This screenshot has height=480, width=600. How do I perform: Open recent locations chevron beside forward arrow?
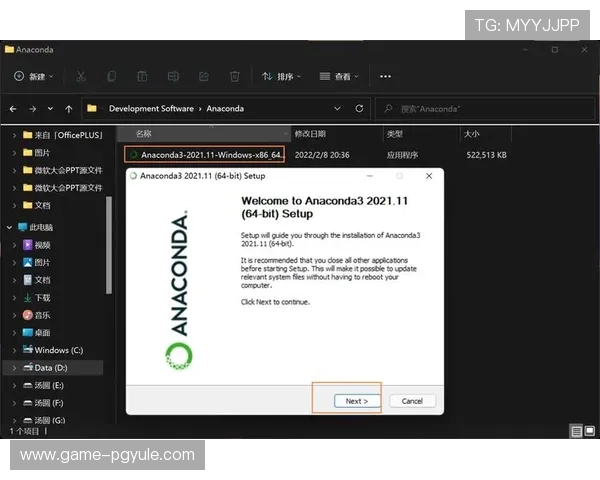point(50,109)
